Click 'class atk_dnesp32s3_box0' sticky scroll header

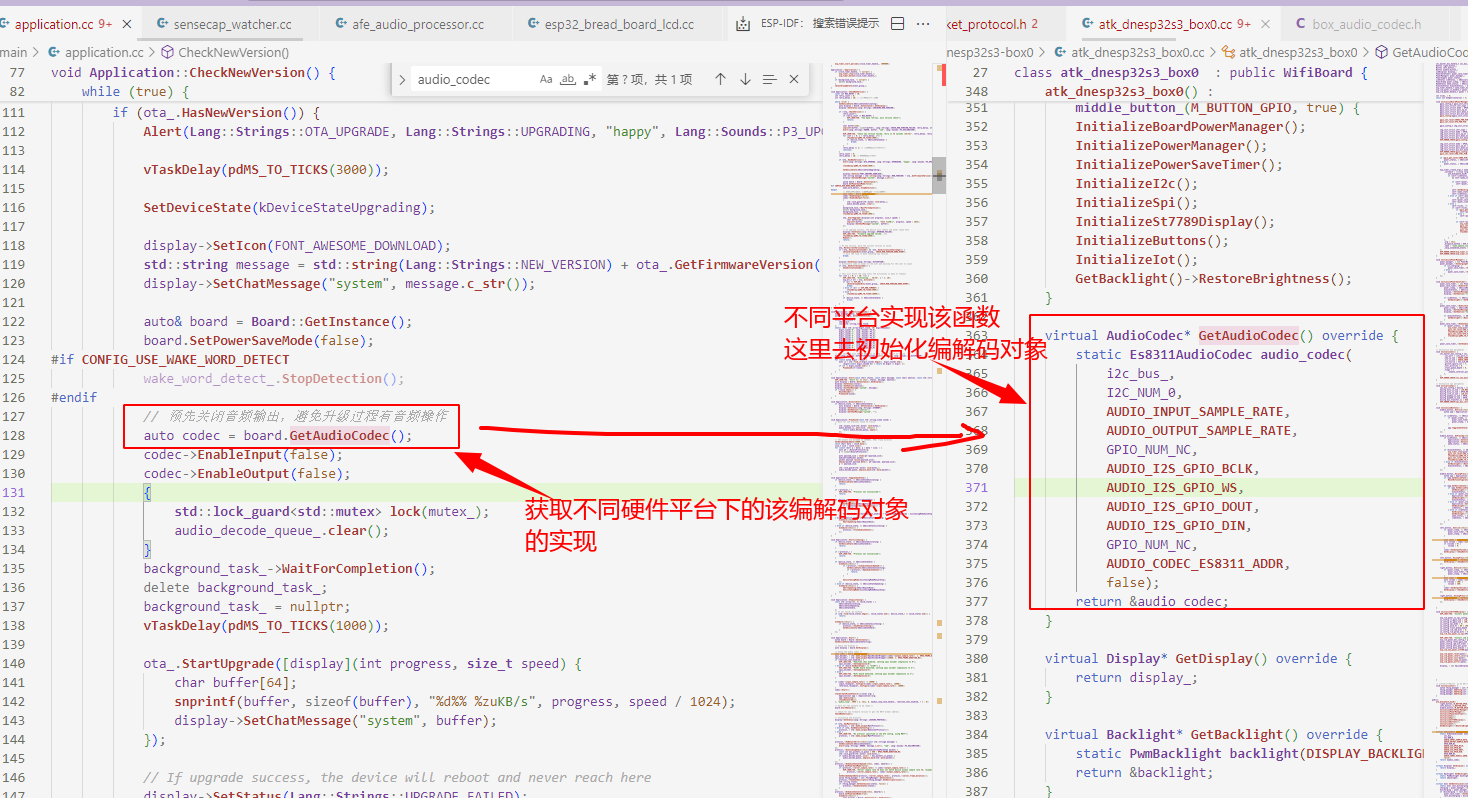pos(1190,73)
